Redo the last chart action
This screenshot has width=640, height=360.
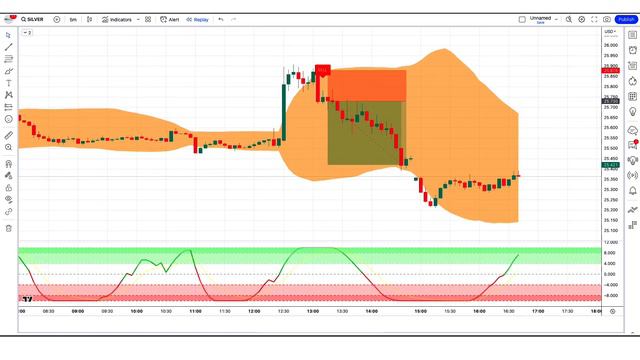pos(233,20)
